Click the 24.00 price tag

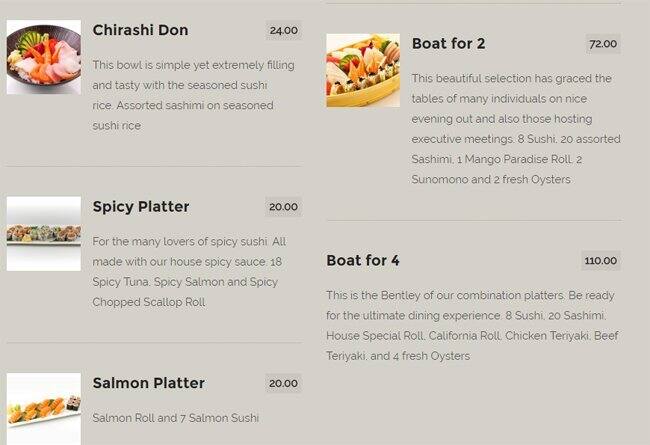point(284,30)
